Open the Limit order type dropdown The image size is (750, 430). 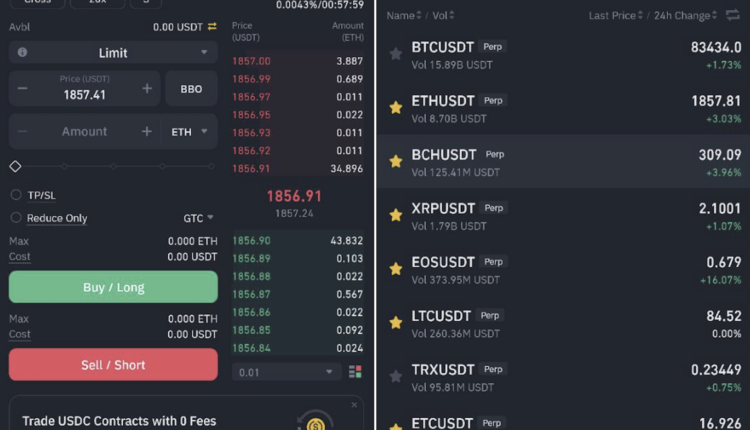(x=113, y=52)
